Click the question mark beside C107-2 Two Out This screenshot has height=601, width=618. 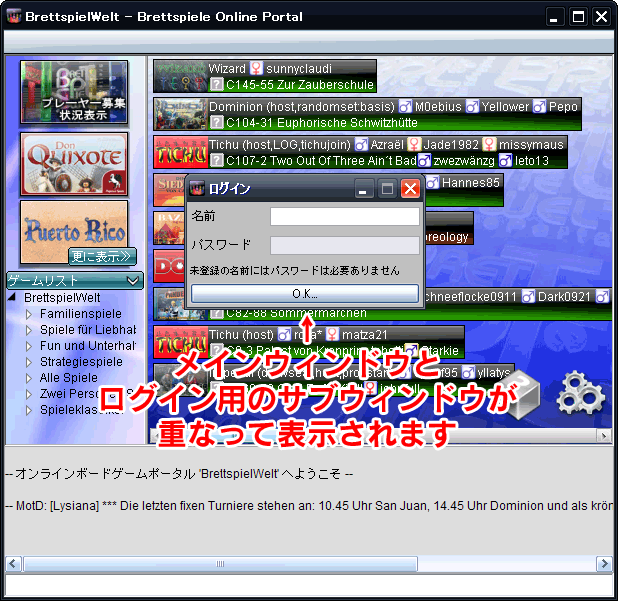(x=216, y=160)
